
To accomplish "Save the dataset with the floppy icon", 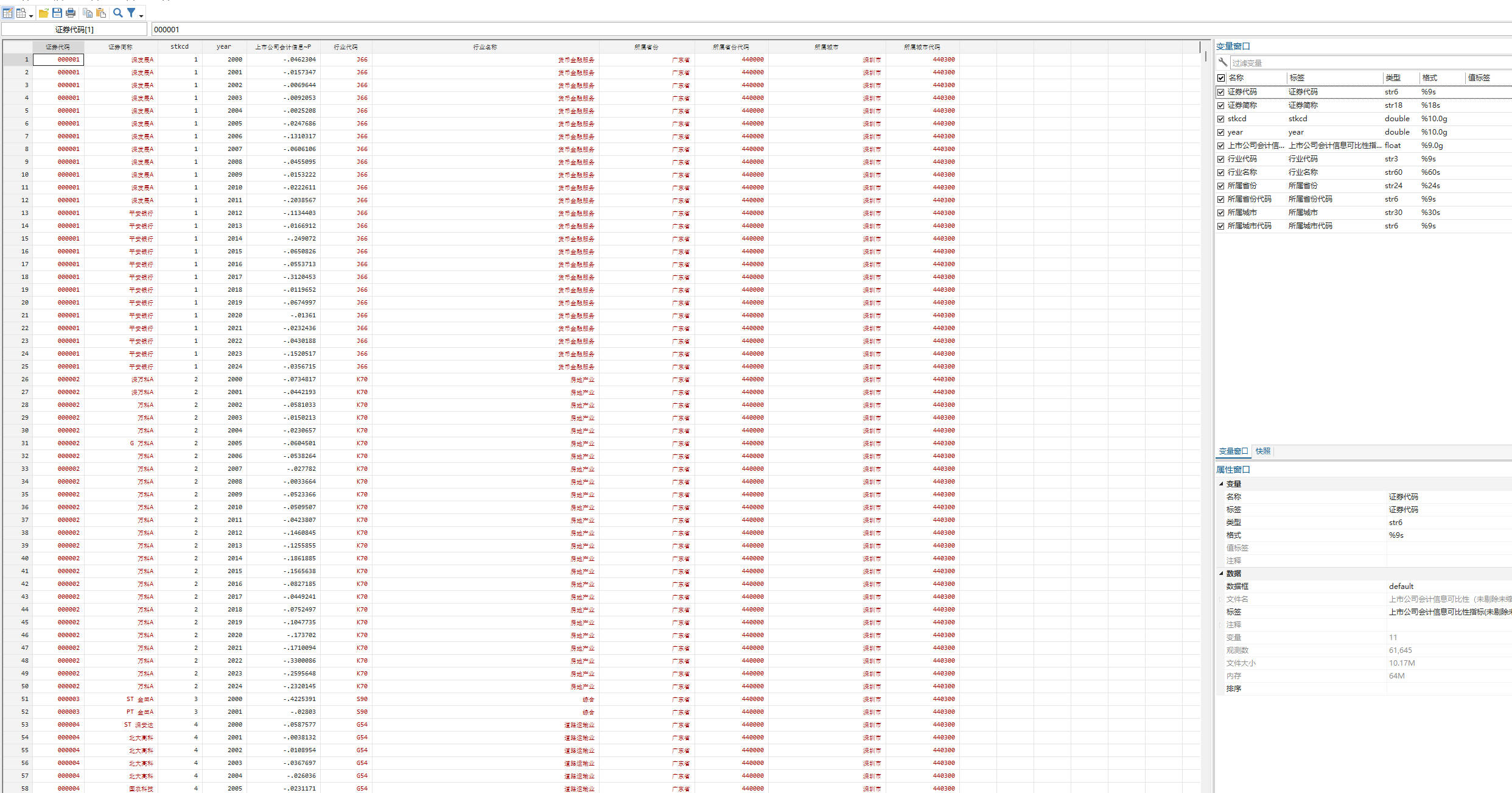I will (x=57, y=13).
